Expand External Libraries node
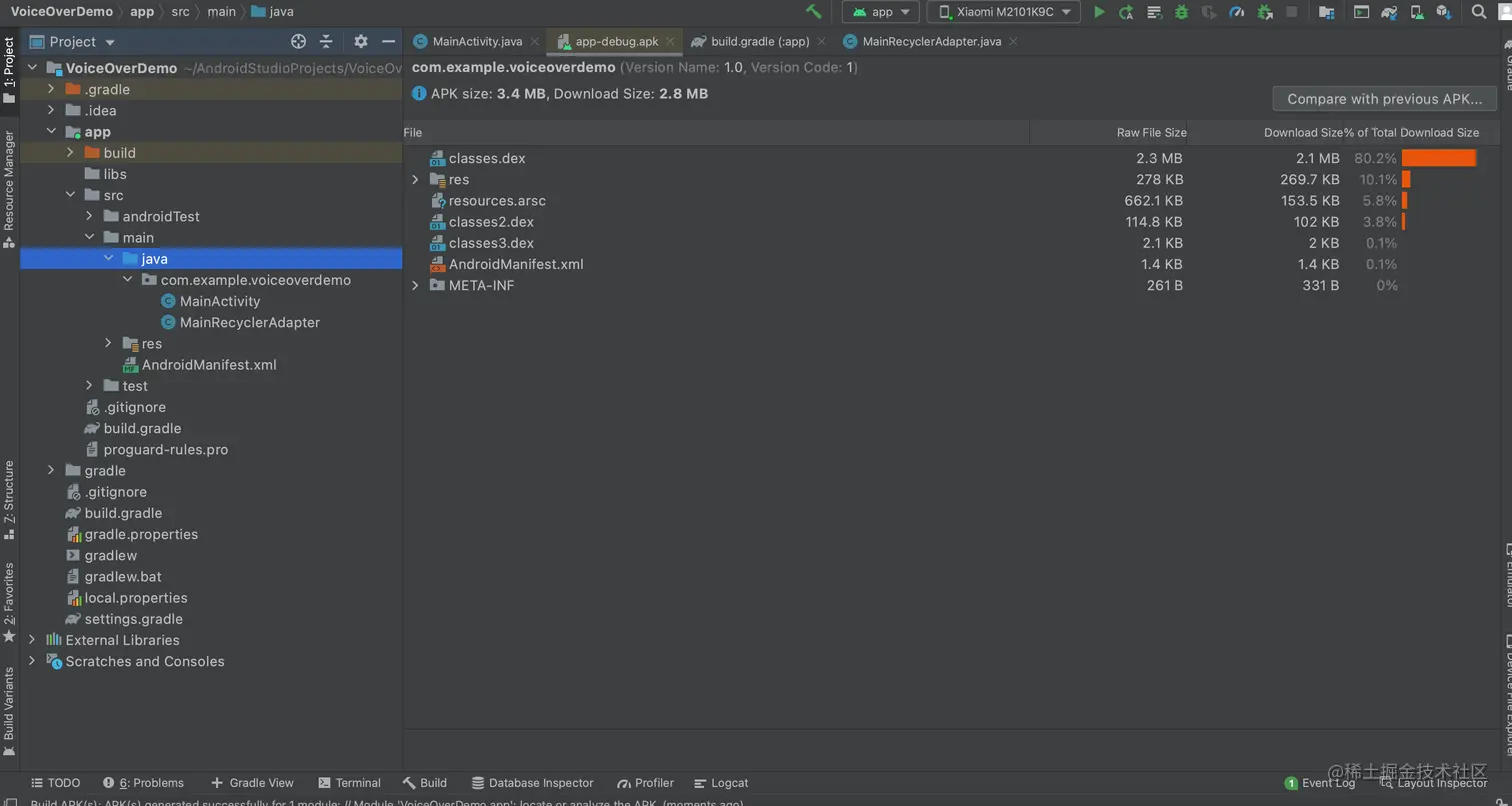1512x806 pixels. pos(32,641)
